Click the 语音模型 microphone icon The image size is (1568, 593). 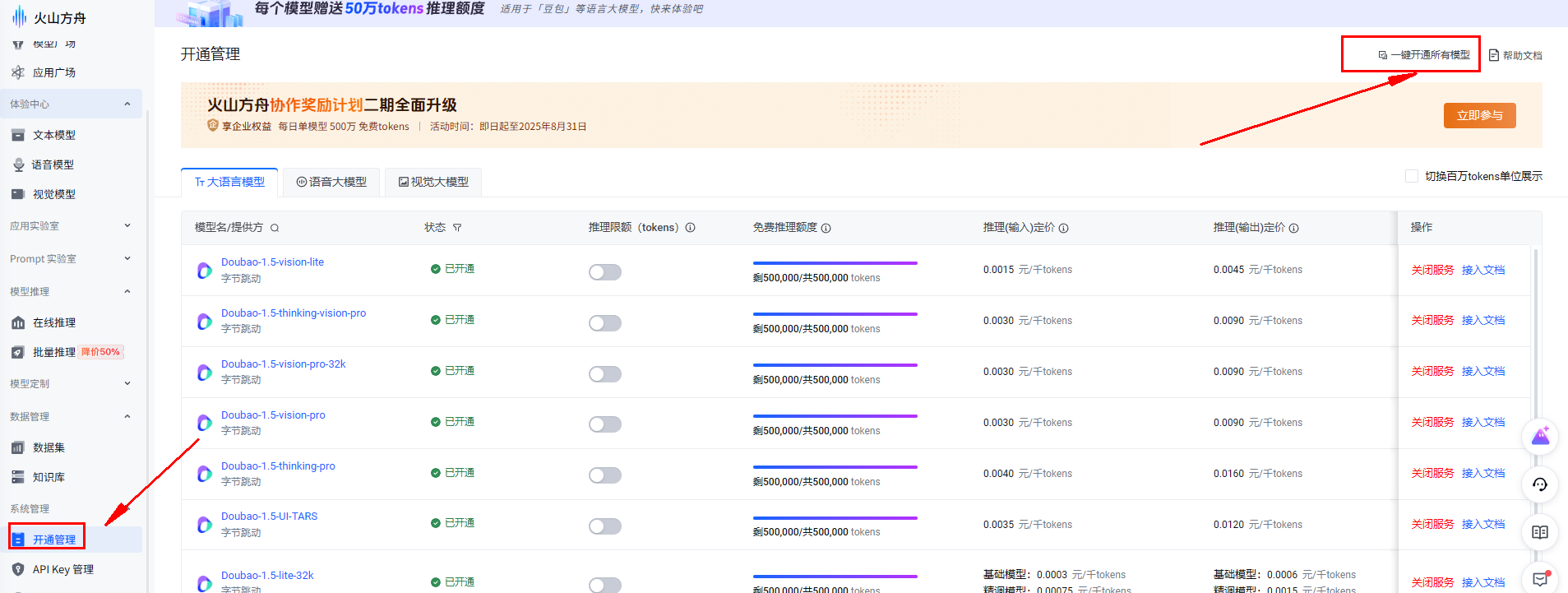18,164
